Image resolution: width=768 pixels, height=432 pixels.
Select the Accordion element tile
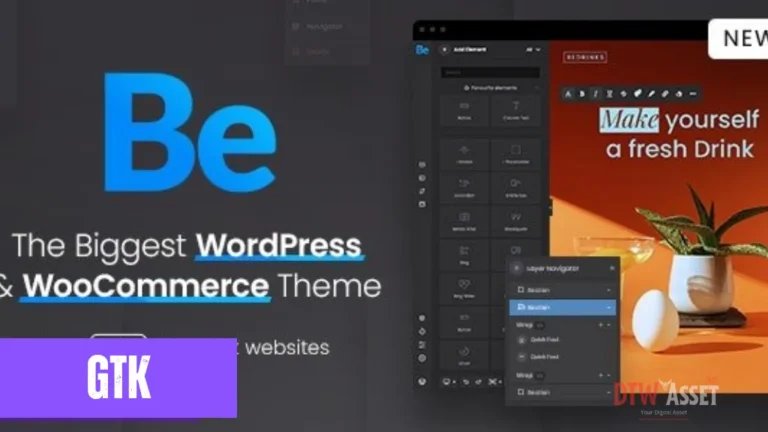tap(464, 188)
